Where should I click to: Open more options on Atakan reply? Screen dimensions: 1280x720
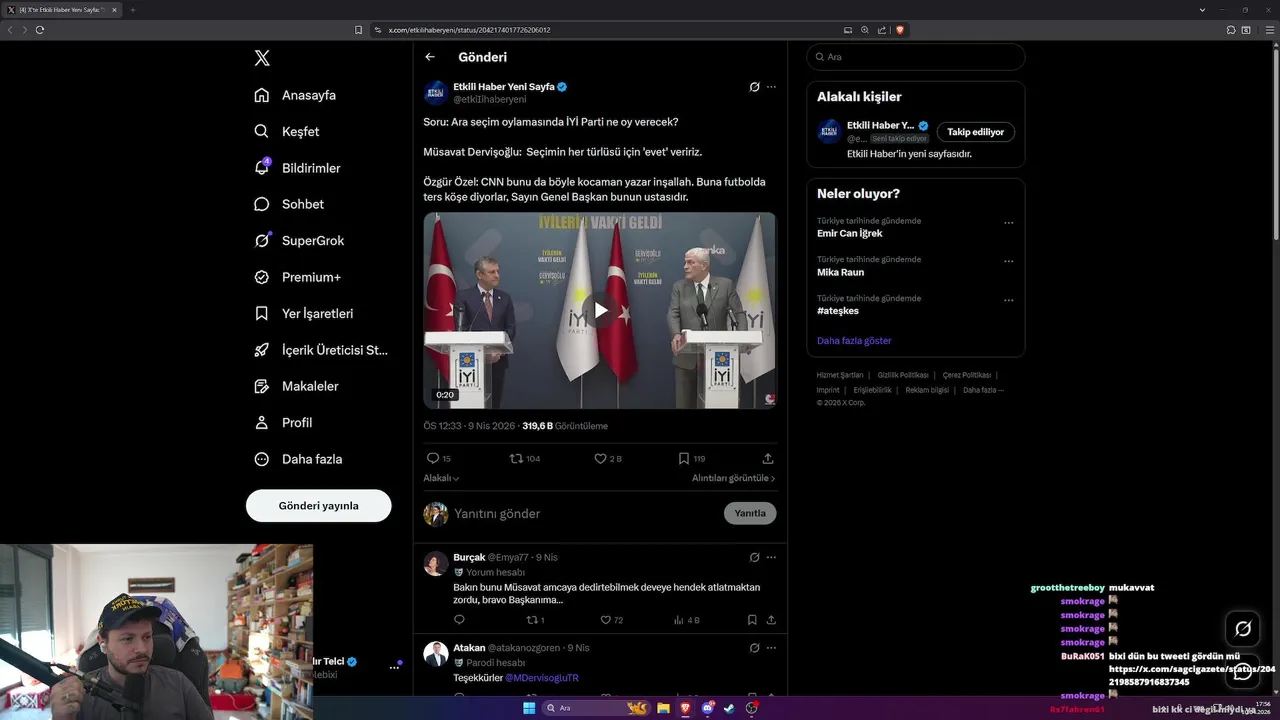pyautogui.click(x=771, y=648)
